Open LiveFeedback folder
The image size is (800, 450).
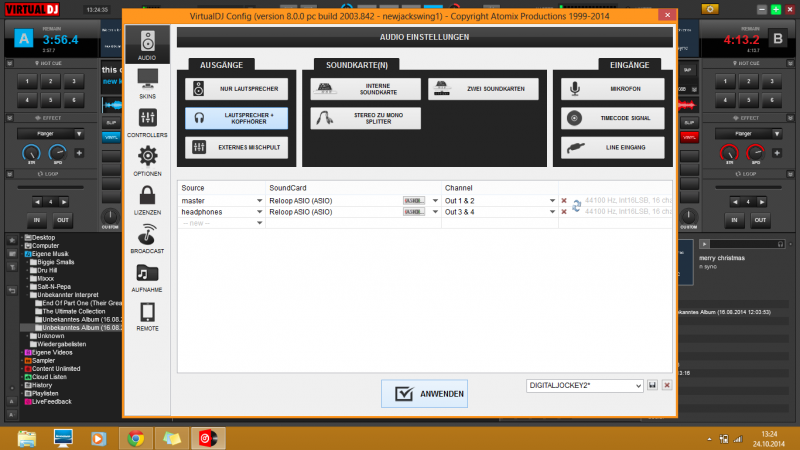coord(52,402)
